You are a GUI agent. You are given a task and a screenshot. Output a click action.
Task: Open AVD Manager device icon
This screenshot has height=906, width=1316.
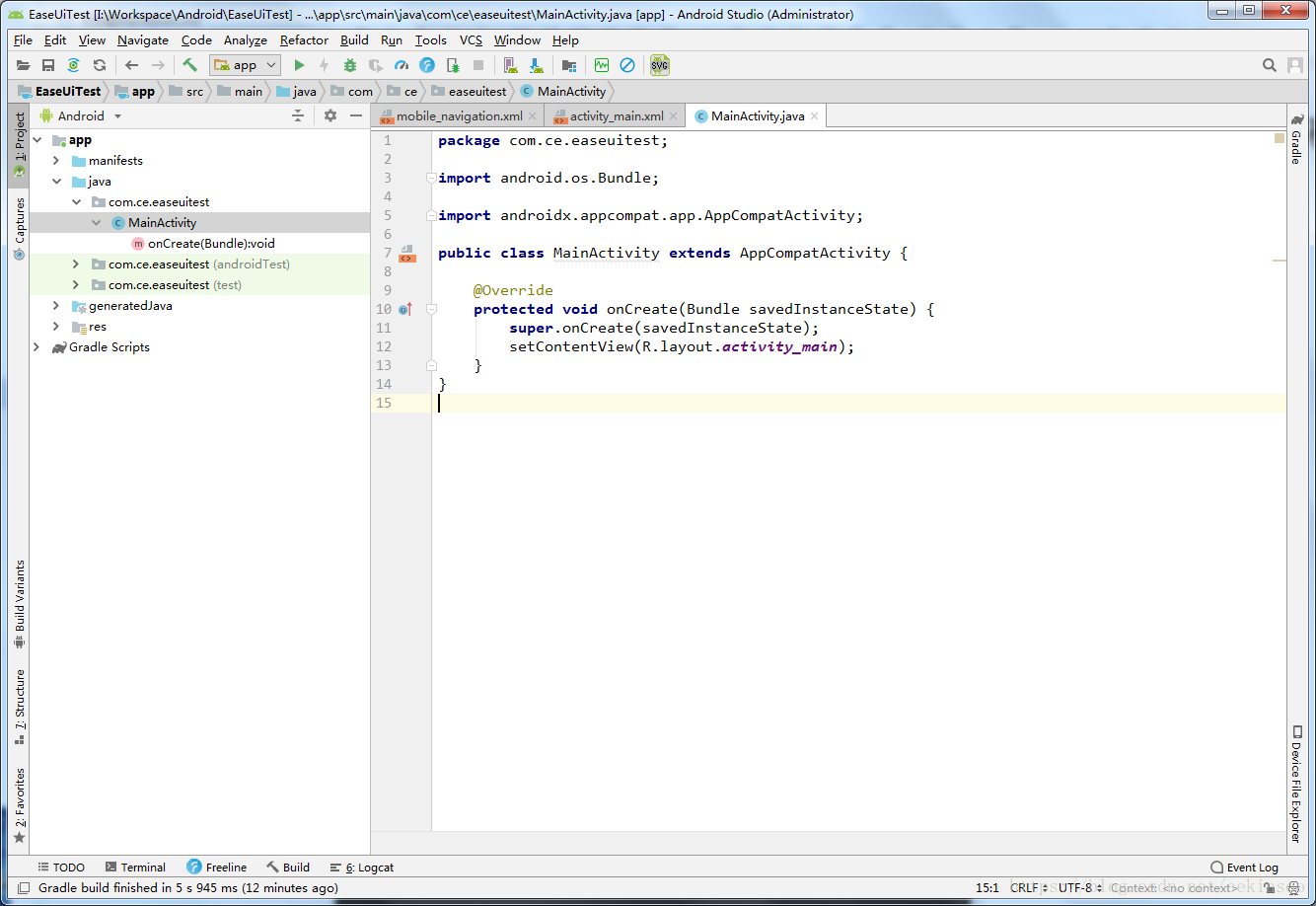pyautogui.click(x=511, y=65)
